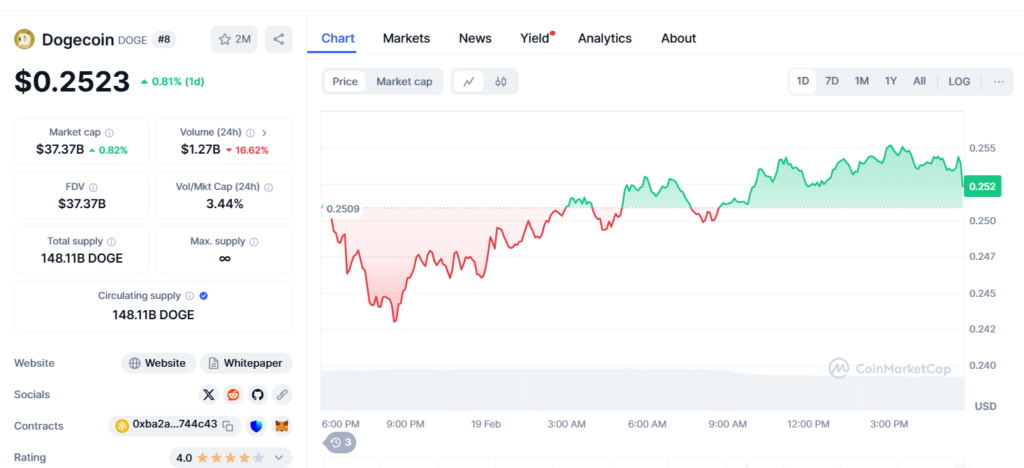This screenshot has width=1024, height=468.
Task: Click the 3.44% Vol/Mkt Cap value
Action: (225, 204)
